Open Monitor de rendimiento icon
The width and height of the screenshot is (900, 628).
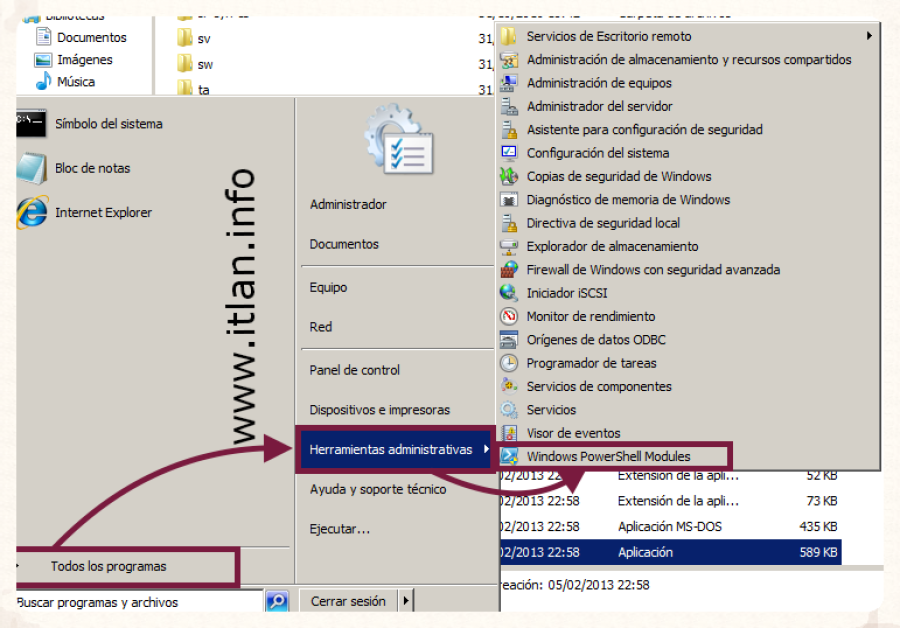[509, 316]
